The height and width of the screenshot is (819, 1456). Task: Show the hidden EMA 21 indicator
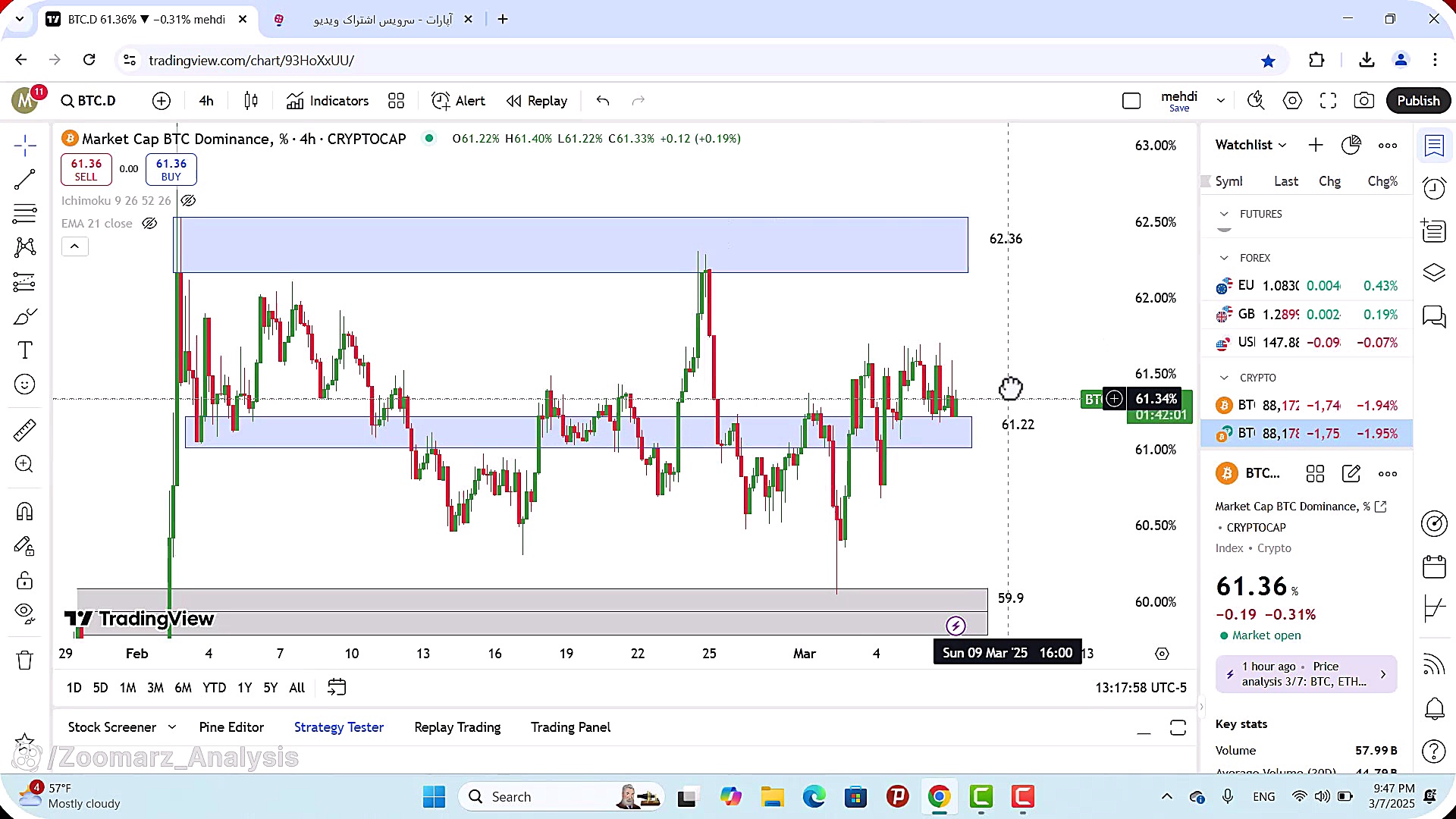[x=149, y=223]
